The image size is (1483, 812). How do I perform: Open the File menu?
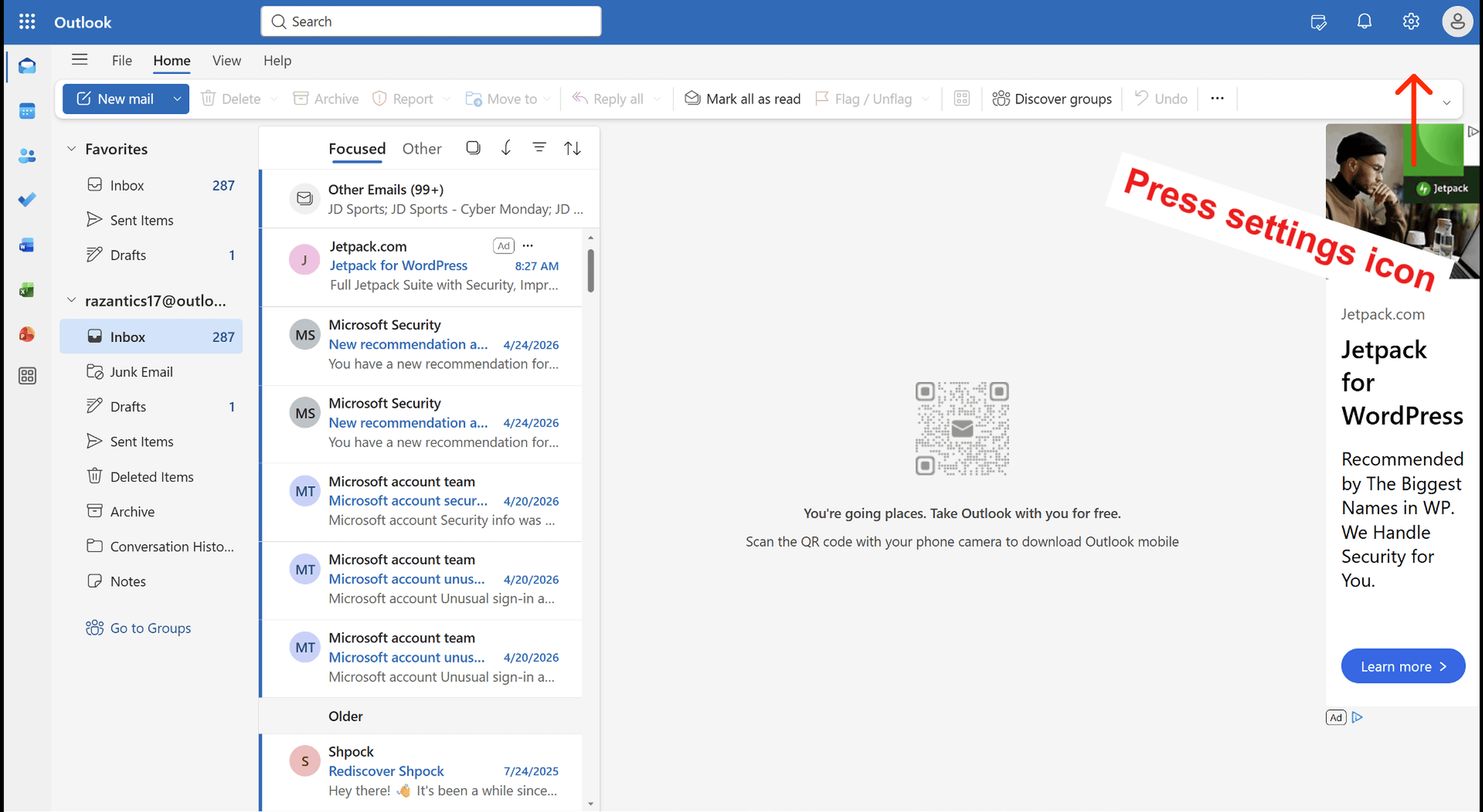point(122,60)
